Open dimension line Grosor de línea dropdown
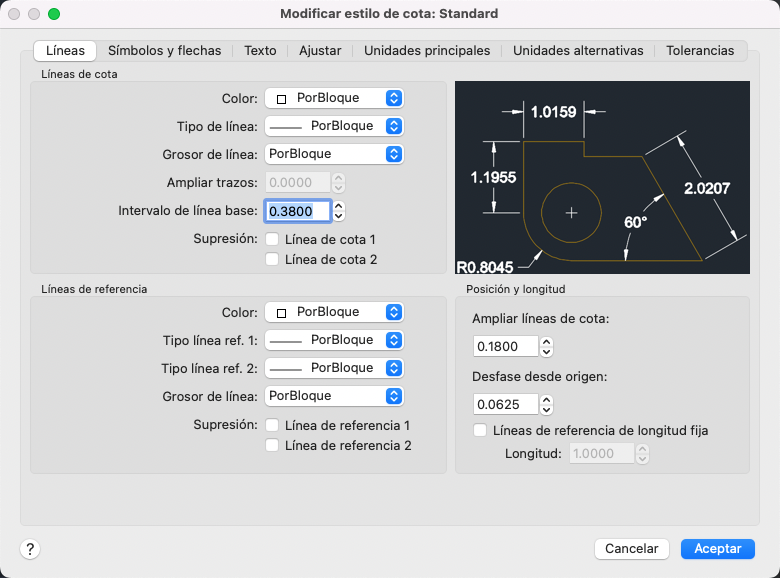Image resolution: width=780 pixels, height=578 pixels. [334, 154]
